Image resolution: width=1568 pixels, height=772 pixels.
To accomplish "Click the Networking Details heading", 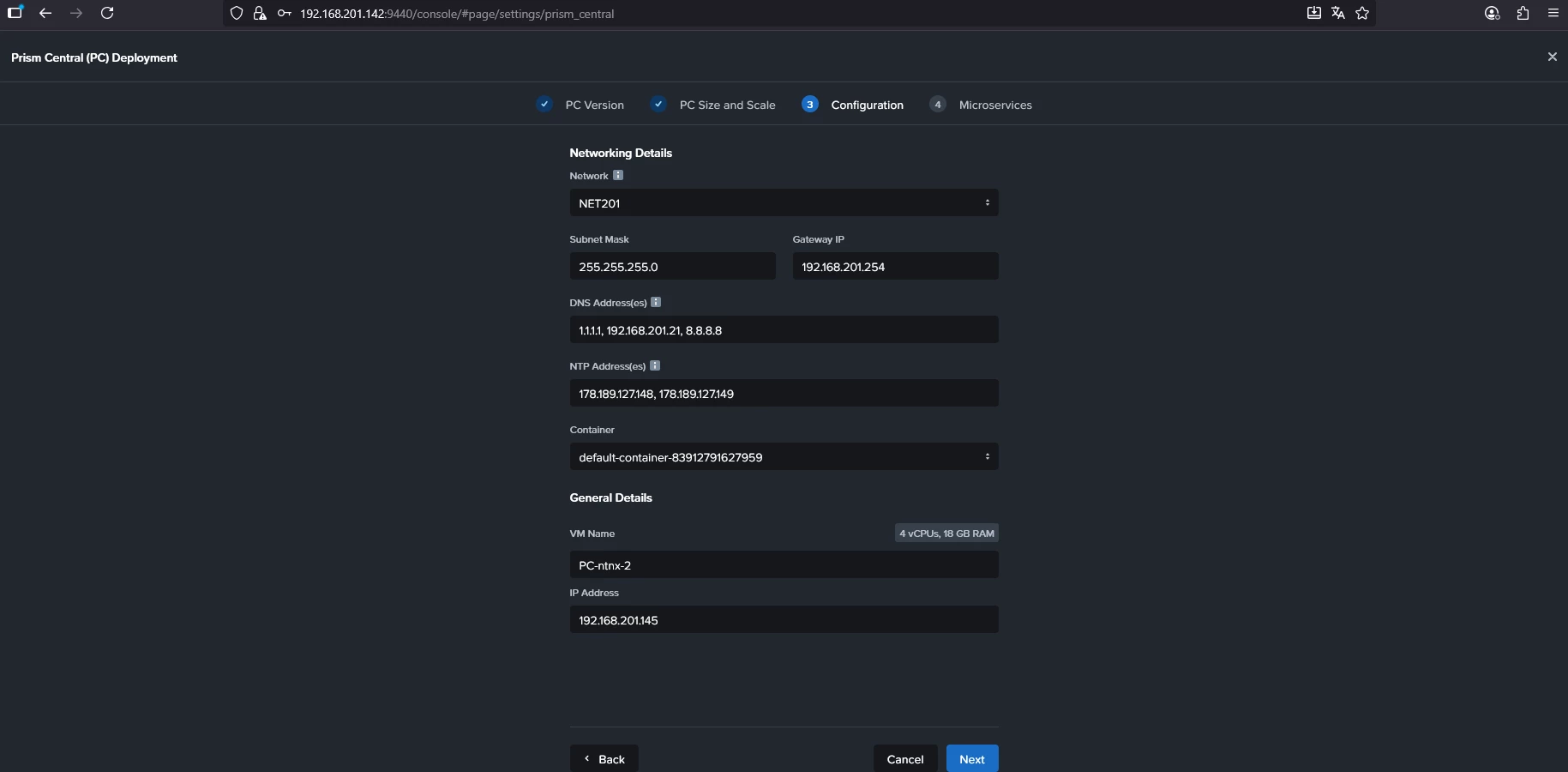I will point(621,153).
